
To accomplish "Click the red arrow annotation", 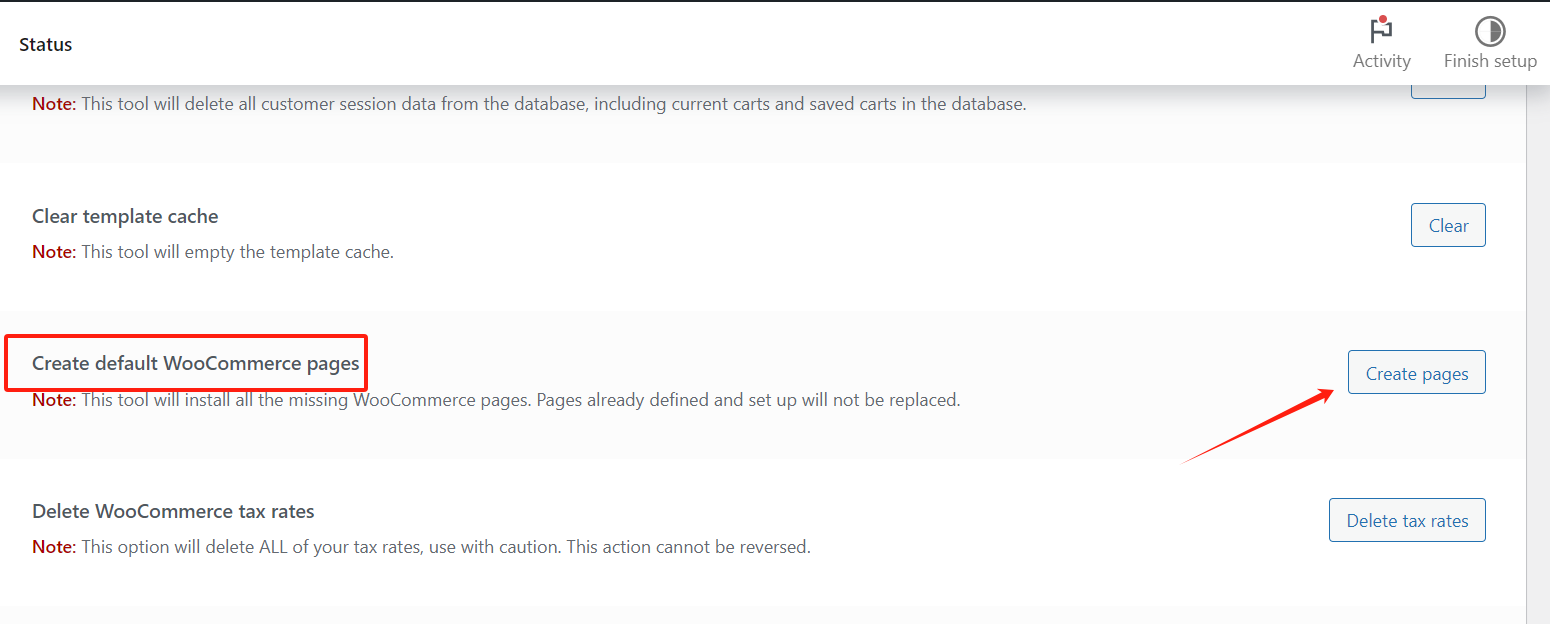I will point(1257,427).
